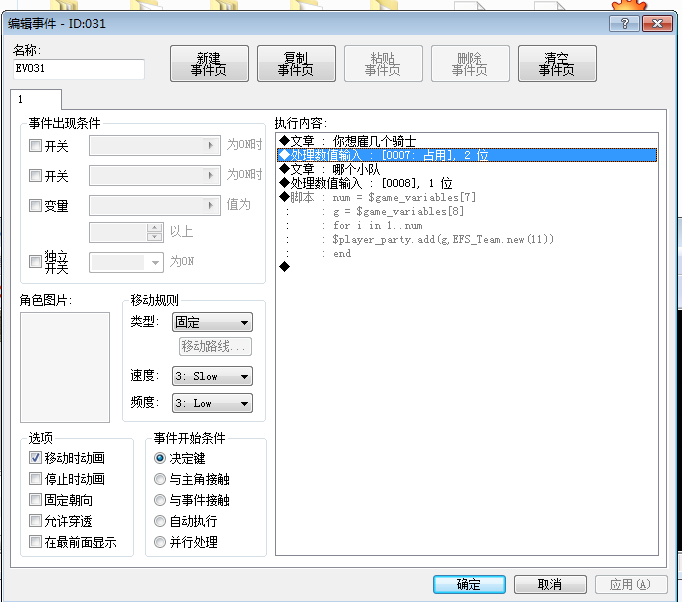The image size is (682, 602).
Task: Close the 编辑事件 dialog window
Action: [x=657, y=23]
